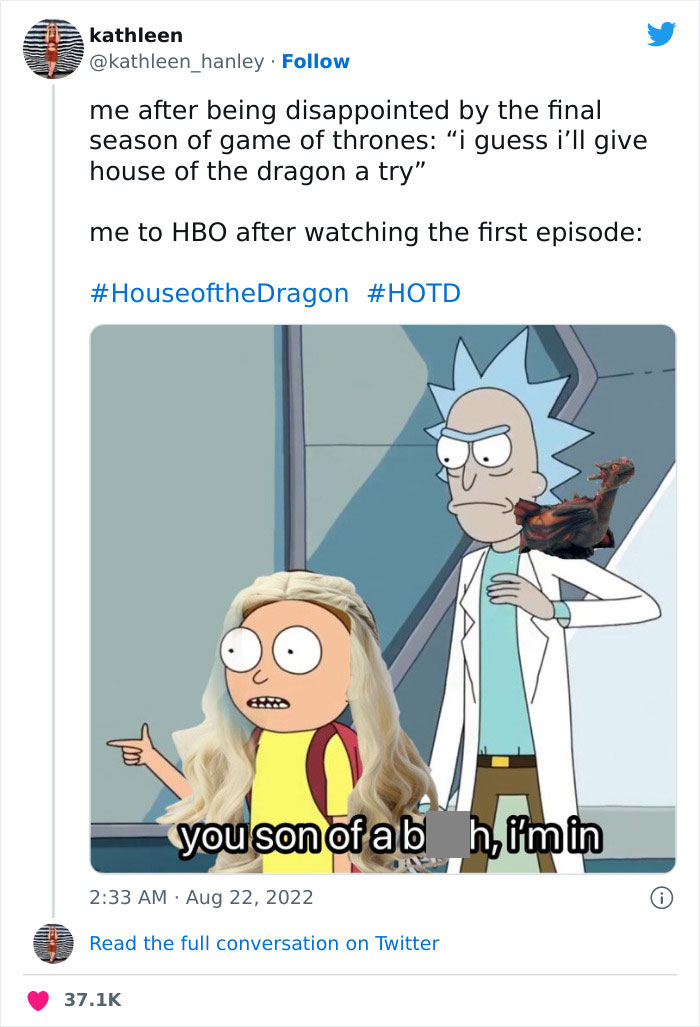Open the @kathleen_hanley handle

click(x=177, y=62)
